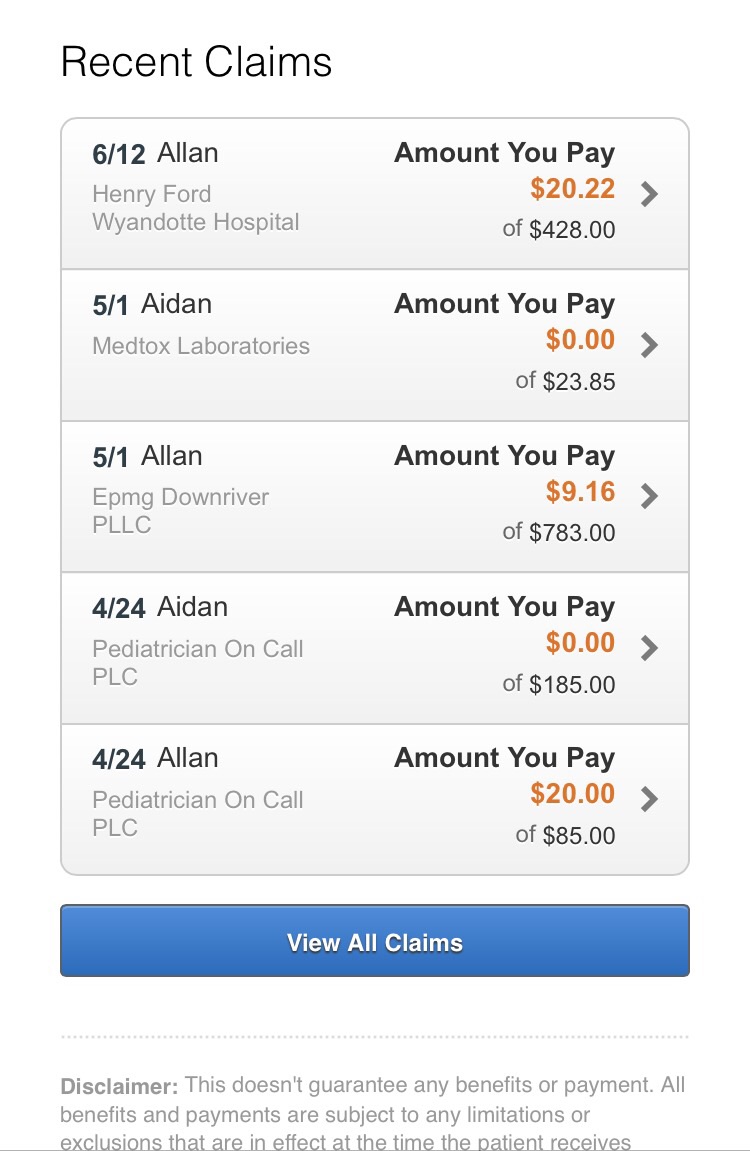The height and width of the screenshot is (1151, 750).
Task: Tap the of $783.00 total amount
Action: [x=558, y=533]
